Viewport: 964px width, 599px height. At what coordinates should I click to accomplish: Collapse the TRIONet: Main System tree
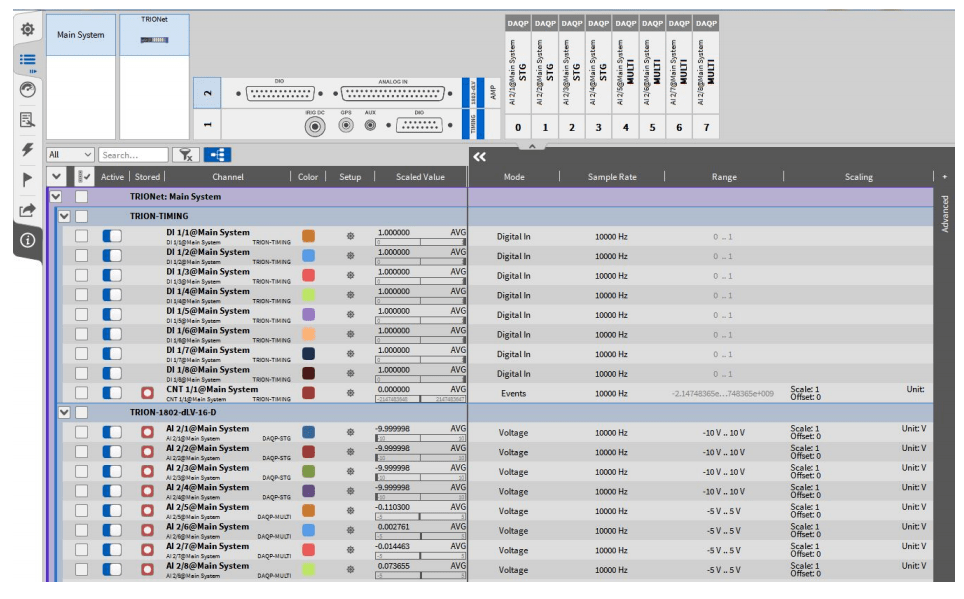[x=56, y=197]
